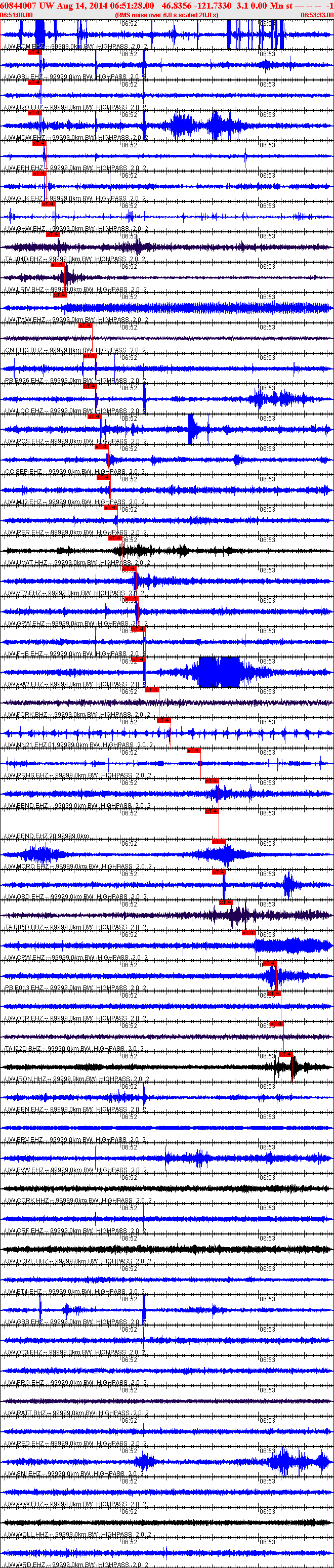Select the UW.WRD.EHZ station label
Screen dimensions: 334x1568
25,1565
